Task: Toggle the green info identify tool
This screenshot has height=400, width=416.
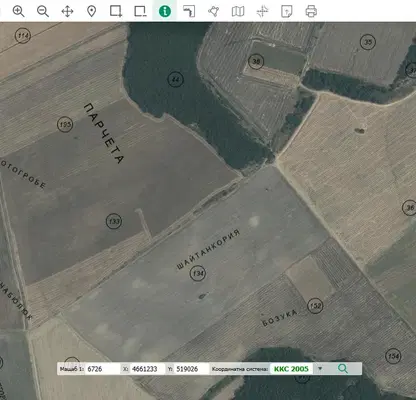Action: click(165, 11)
